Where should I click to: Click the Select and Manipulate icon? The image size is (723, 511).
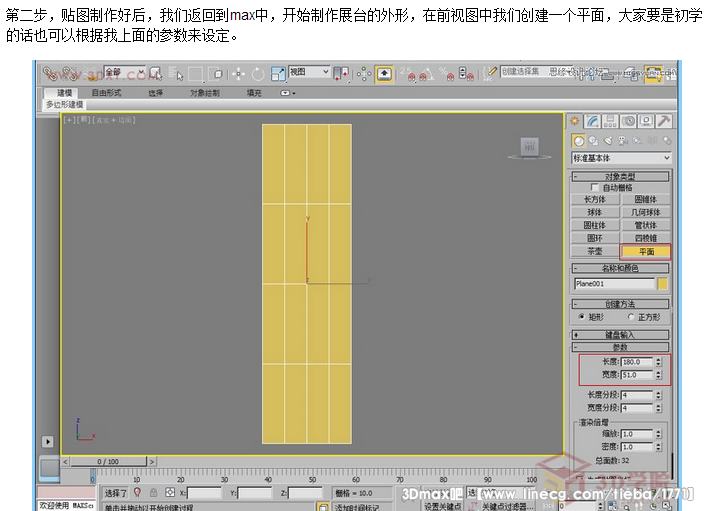pyautogui.click(x=363, y=74)
